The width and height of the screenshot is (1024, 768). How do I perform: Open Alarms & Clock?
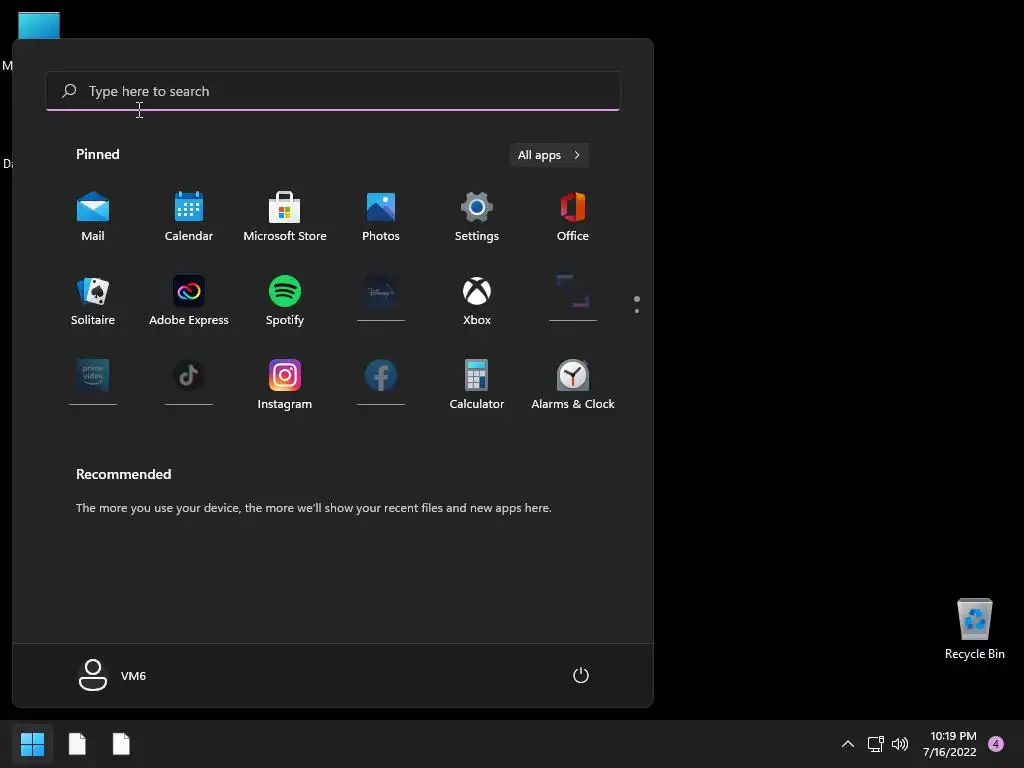573,385
